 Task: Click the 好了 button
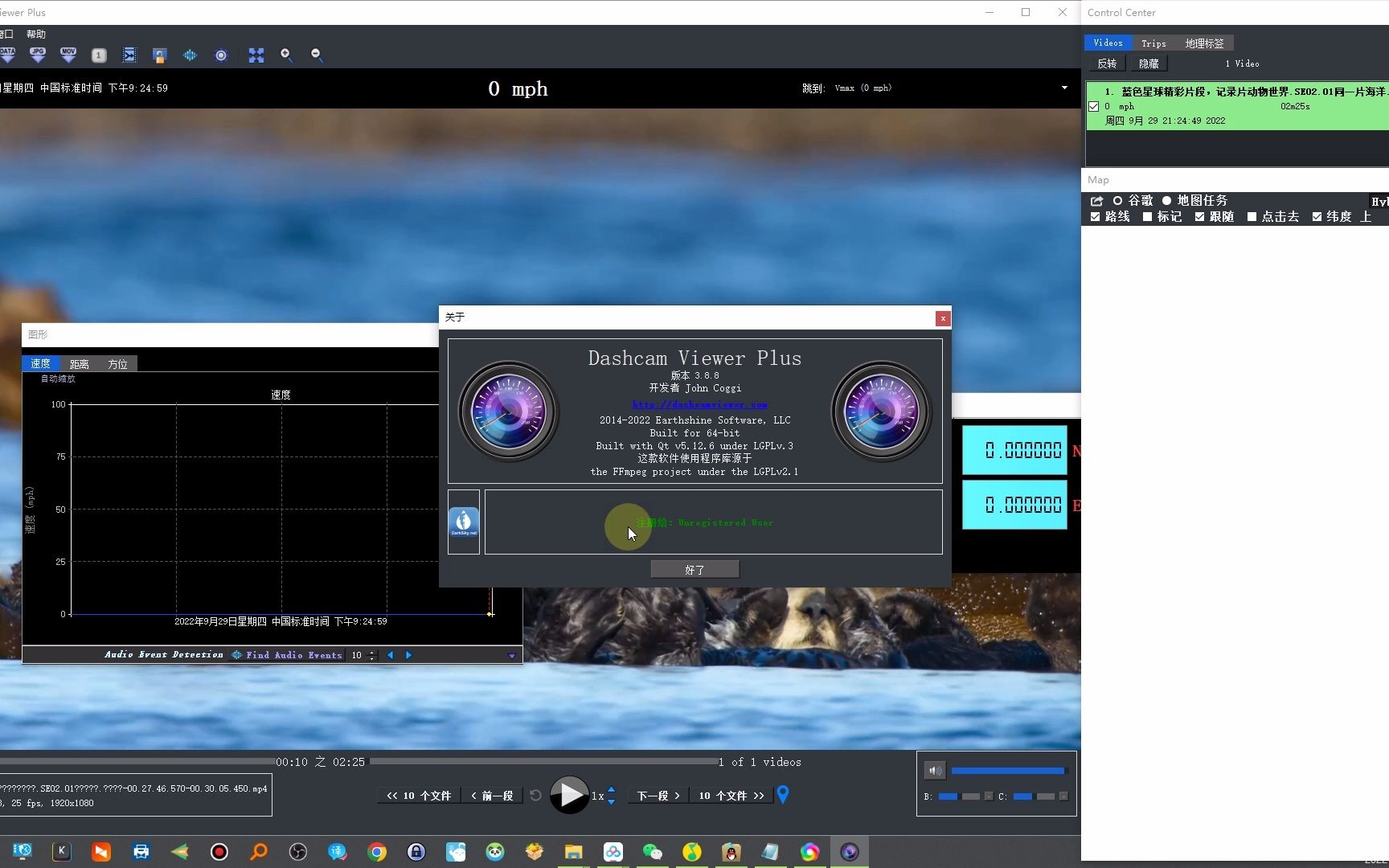click(694, 570)
